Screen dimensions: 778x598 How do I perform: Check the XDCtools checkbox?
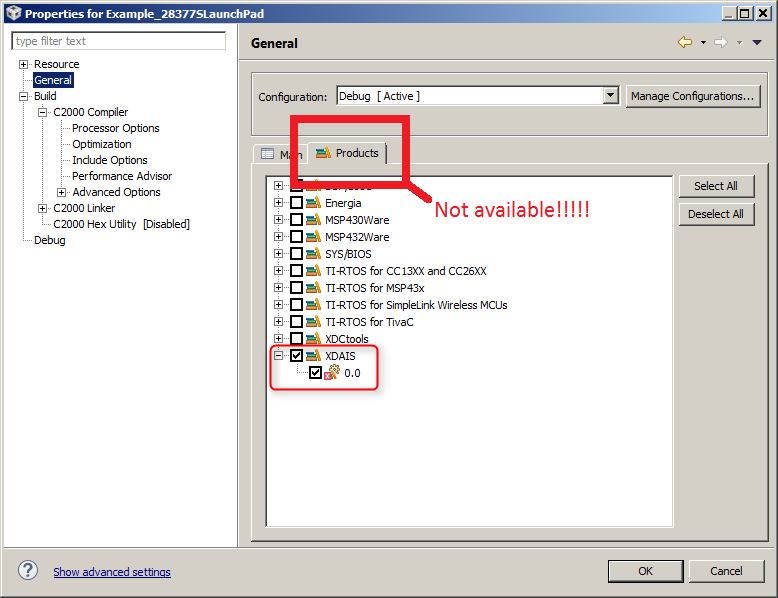[x=296, y=338]
